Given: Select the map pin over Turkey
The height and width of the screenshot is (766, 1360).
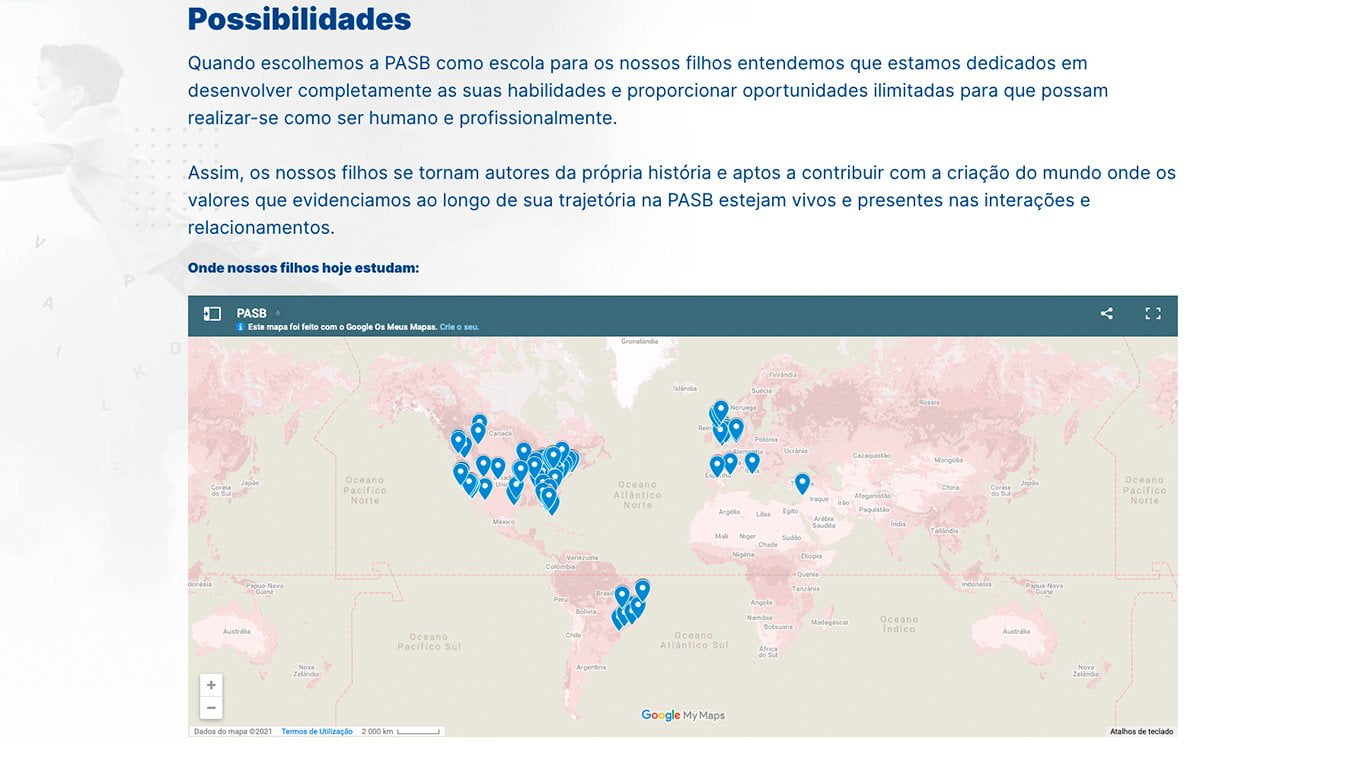Looking at the screenshot, I should 802,482.
